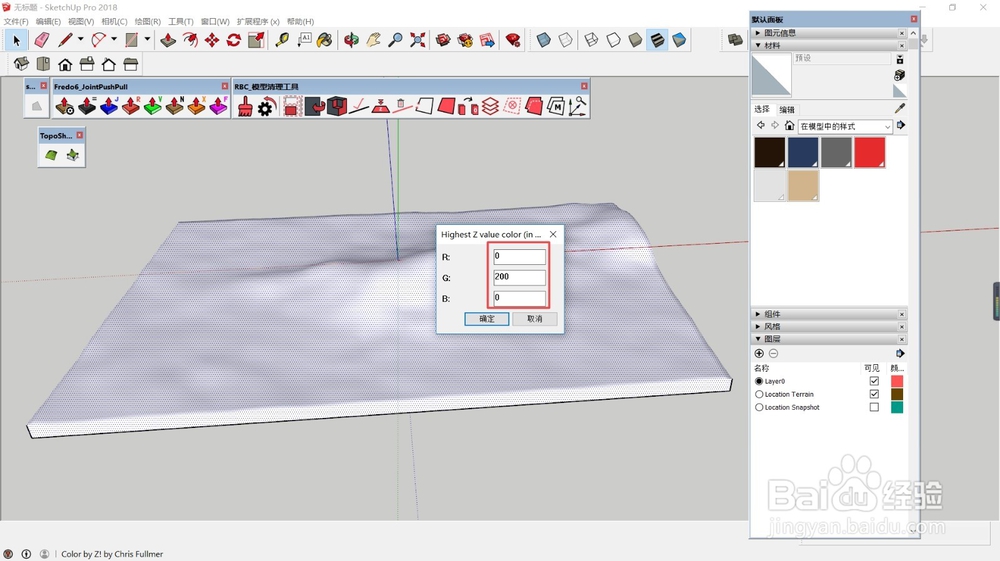
Task: Activate the Arc drawing tool
Action: coord(98,40)
